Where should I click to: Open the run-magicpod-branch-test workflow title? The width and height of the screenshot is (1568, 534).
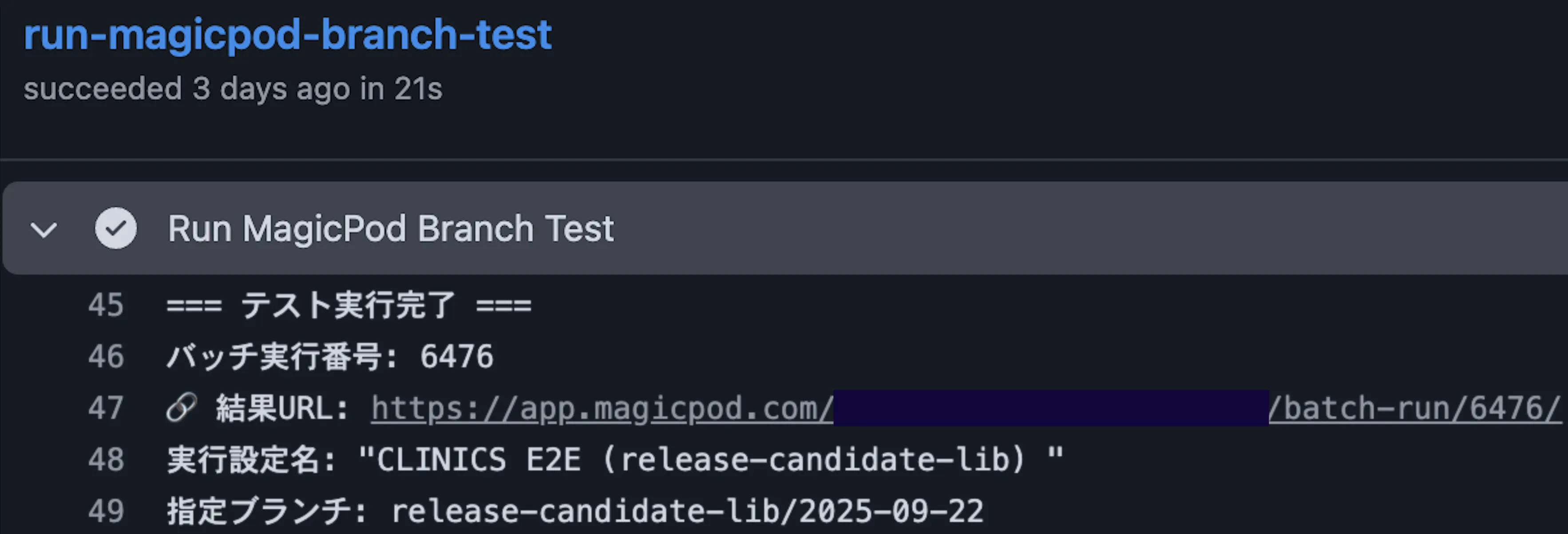click(x=286, y=35)
